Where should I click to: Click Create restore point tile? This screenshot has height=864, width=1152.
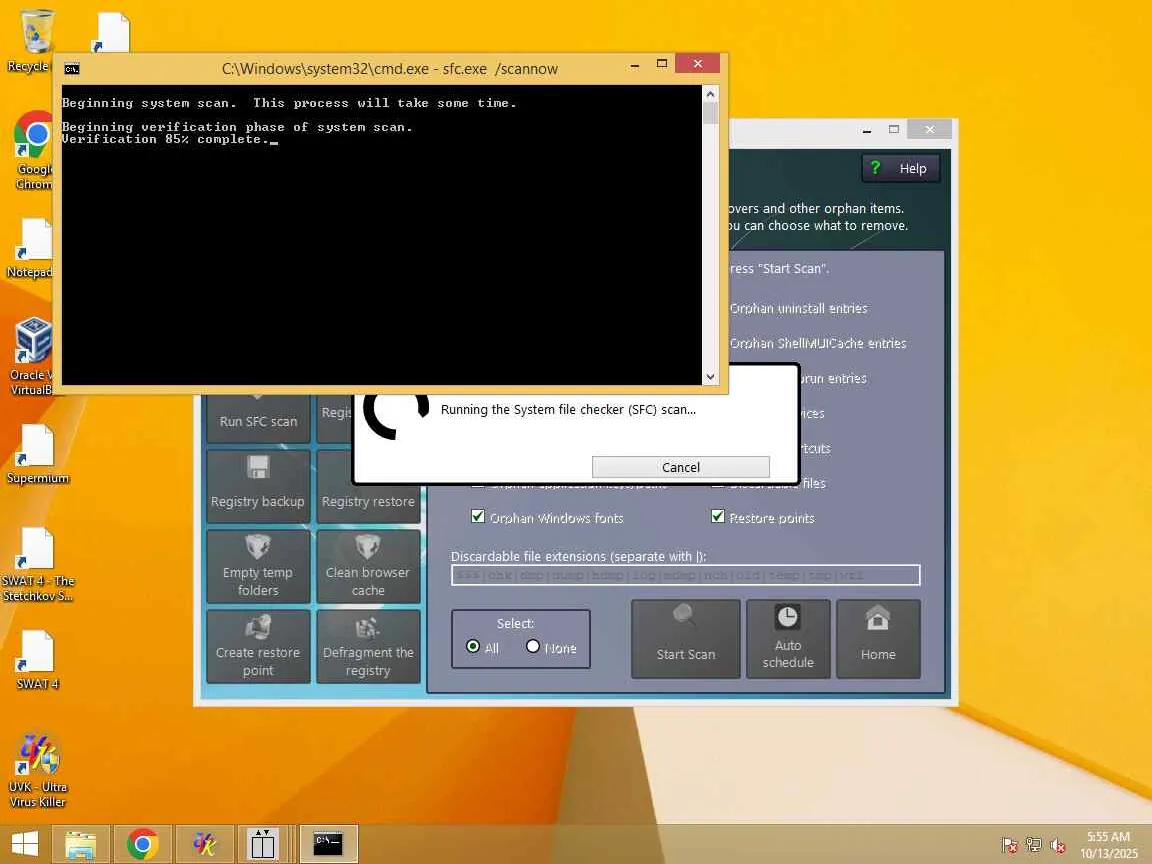coord(258,646)
